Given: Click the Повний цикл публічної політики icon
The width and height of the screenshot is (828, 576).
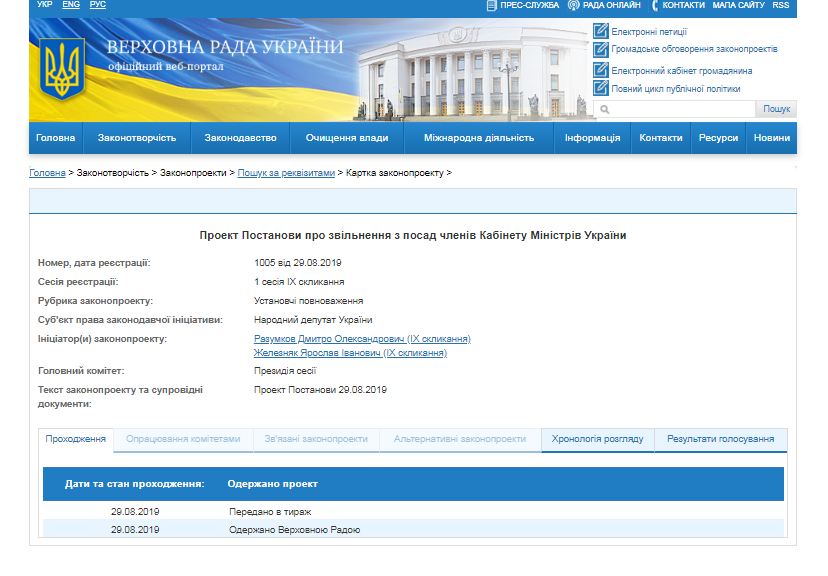Looking at the screenshot, I should pyautogui.click(x=600, y=88).
